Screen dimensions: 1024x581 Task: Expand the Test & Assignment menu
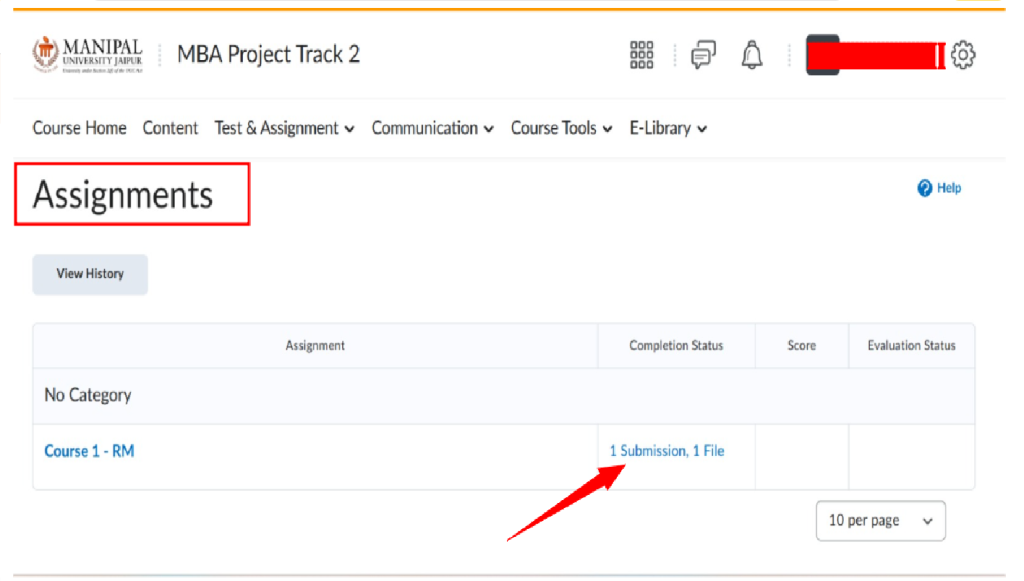click(x=285, y=128)
